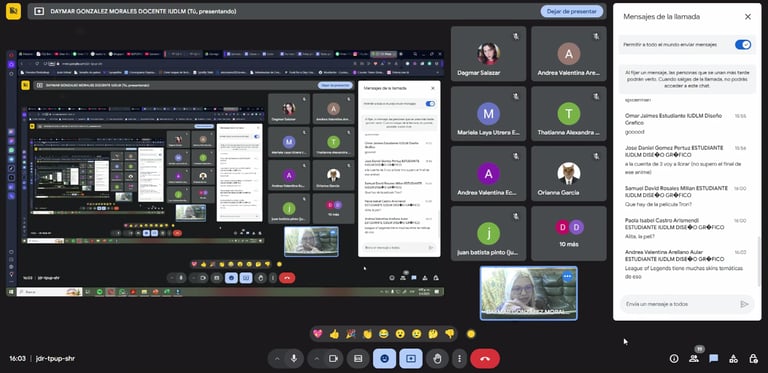The image size is (768, 373).
Task: Open meeting details info icon
Action: [x=674, y=359]
